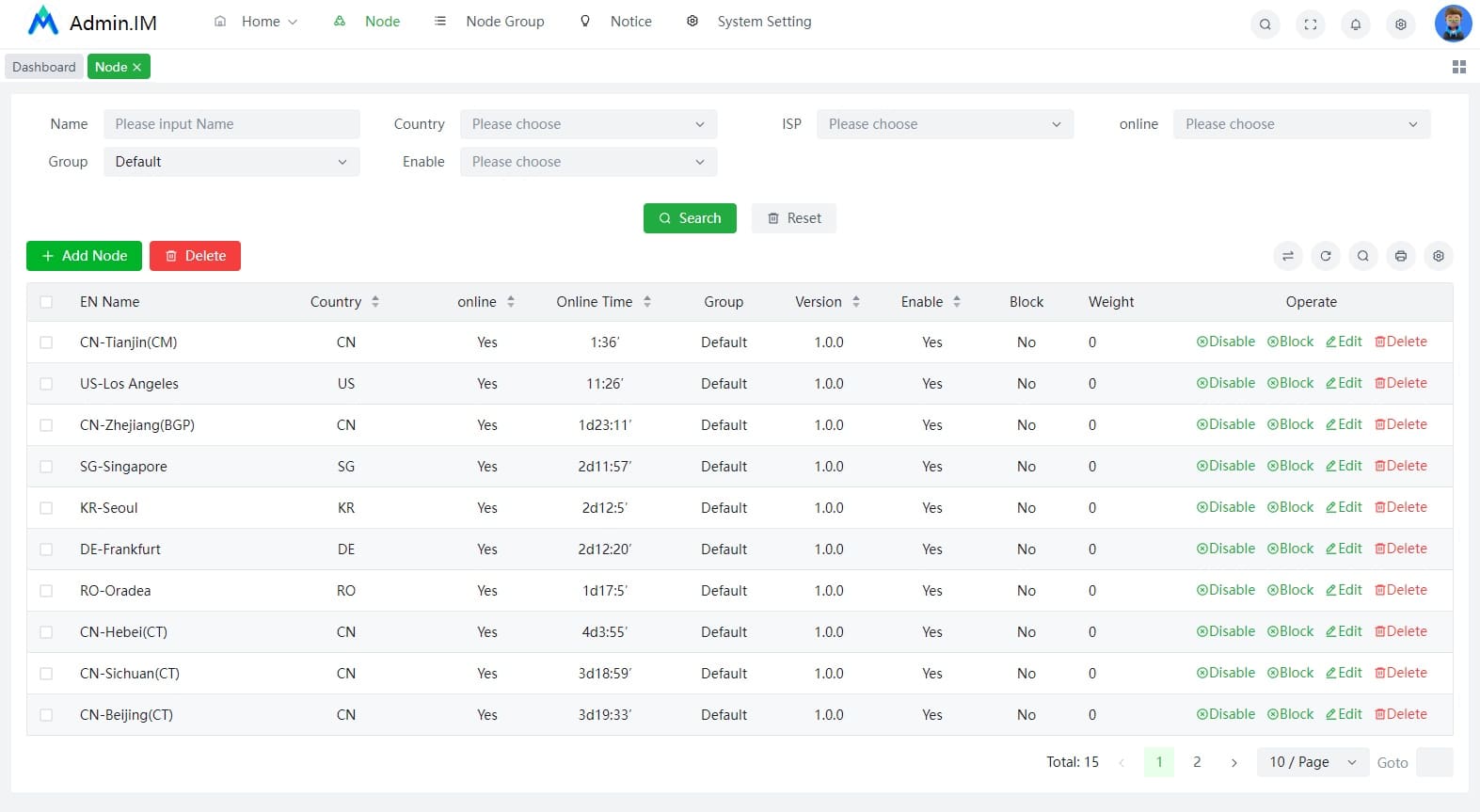Image resolution: width=1480 pixels, height=812 pixels.
Task: Open the notification bell icon
Action: pyautogui.click(x=1355, y=24)
